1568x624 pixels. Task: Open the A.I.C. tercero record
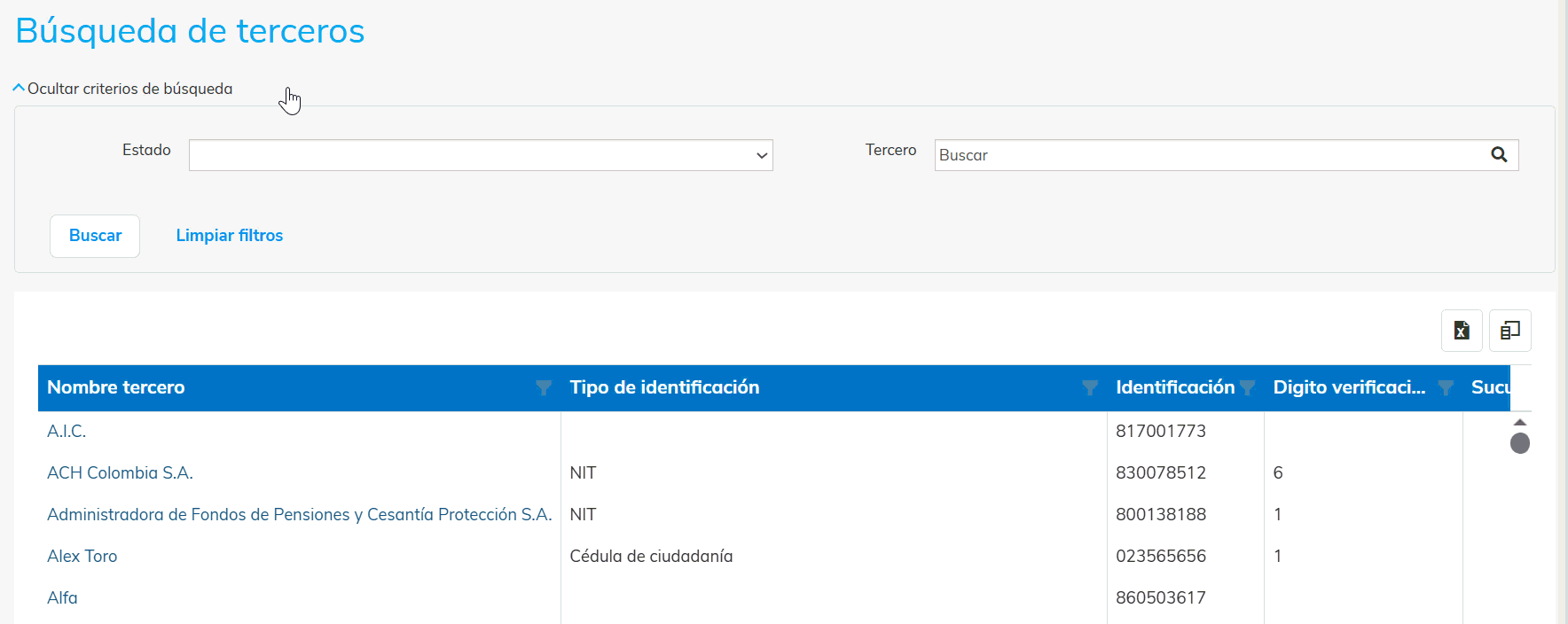click(67, 432)
